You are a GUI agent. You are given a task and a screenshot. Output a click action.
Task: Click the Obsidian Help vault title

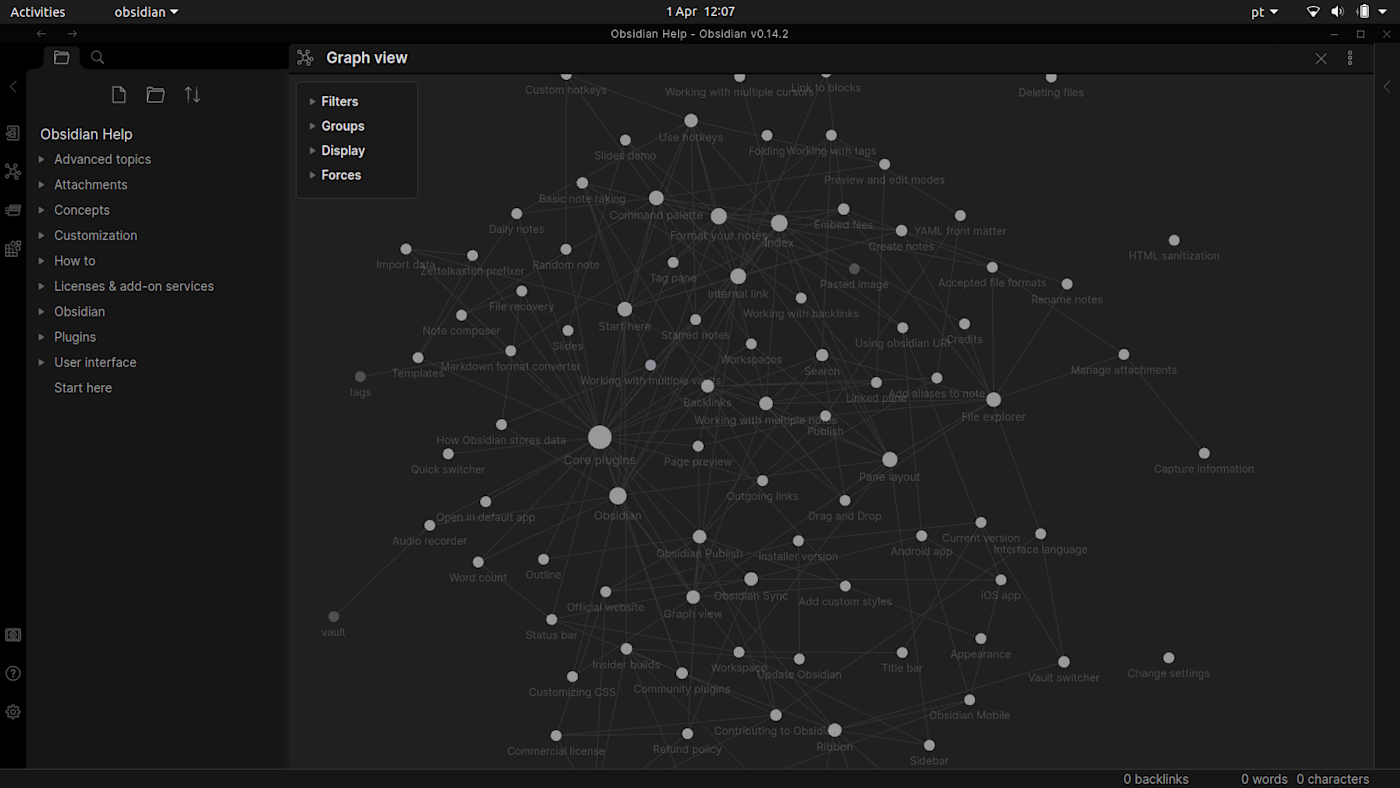point(86,134)
